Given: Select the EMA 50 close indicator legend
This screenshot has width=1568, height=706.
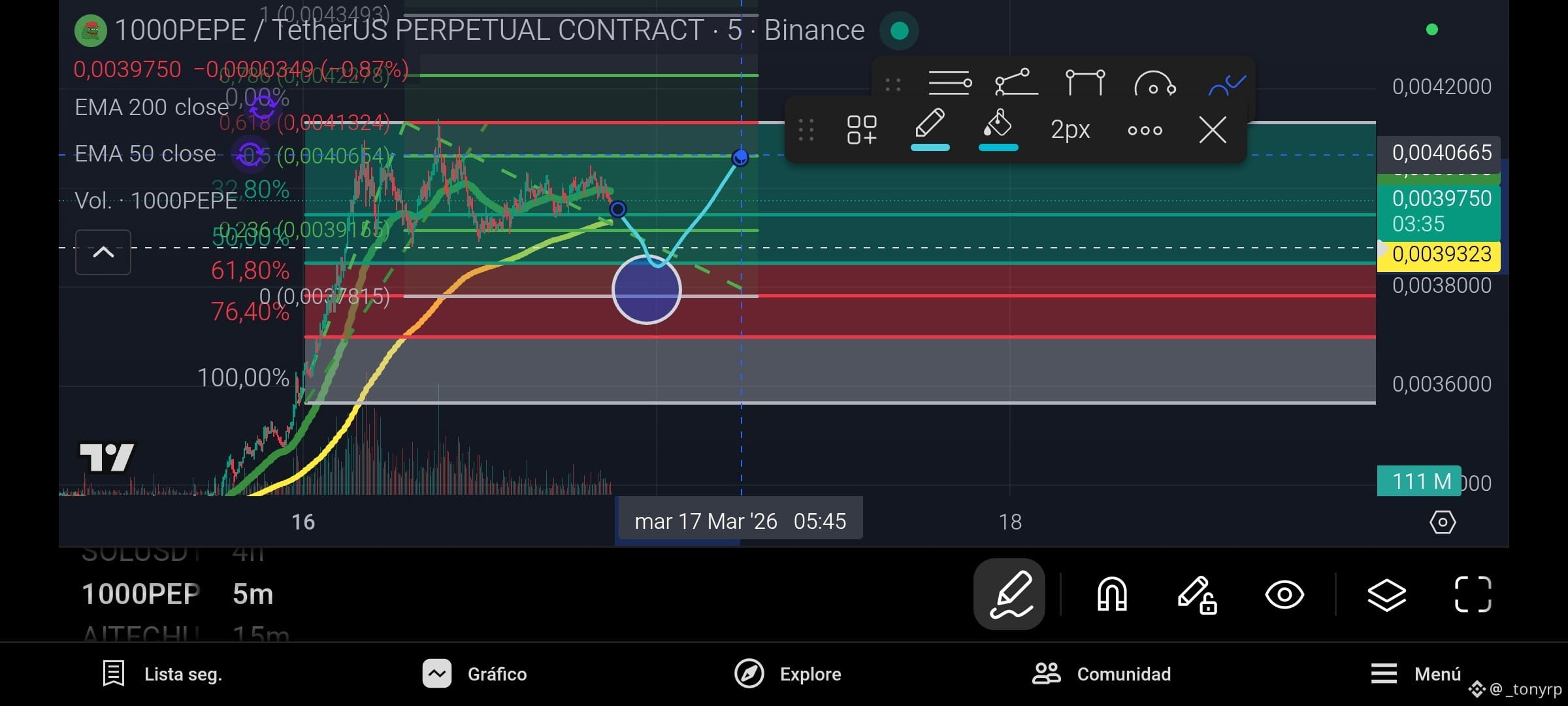Looking at the screenshot, I should (145, 154).
